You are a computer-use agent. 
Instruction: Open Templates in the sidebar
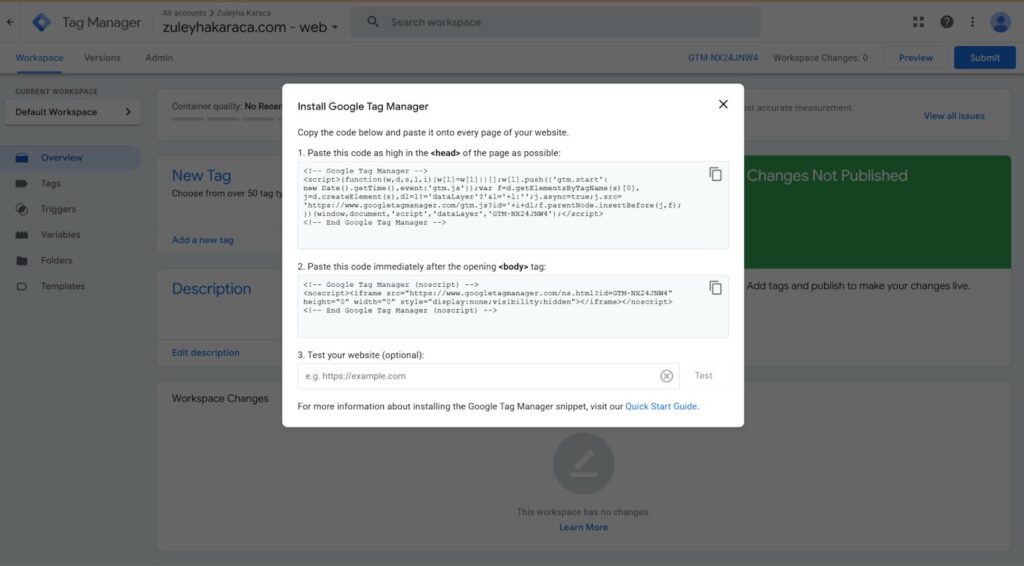click(63, 286)
